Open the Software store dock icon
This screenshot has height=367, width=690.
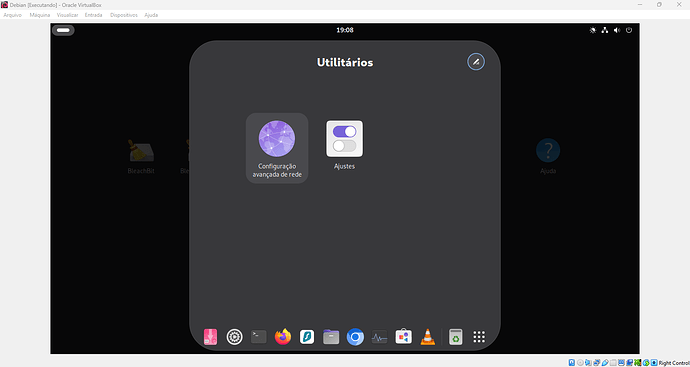pyautogui.click(x=404, y=337)
